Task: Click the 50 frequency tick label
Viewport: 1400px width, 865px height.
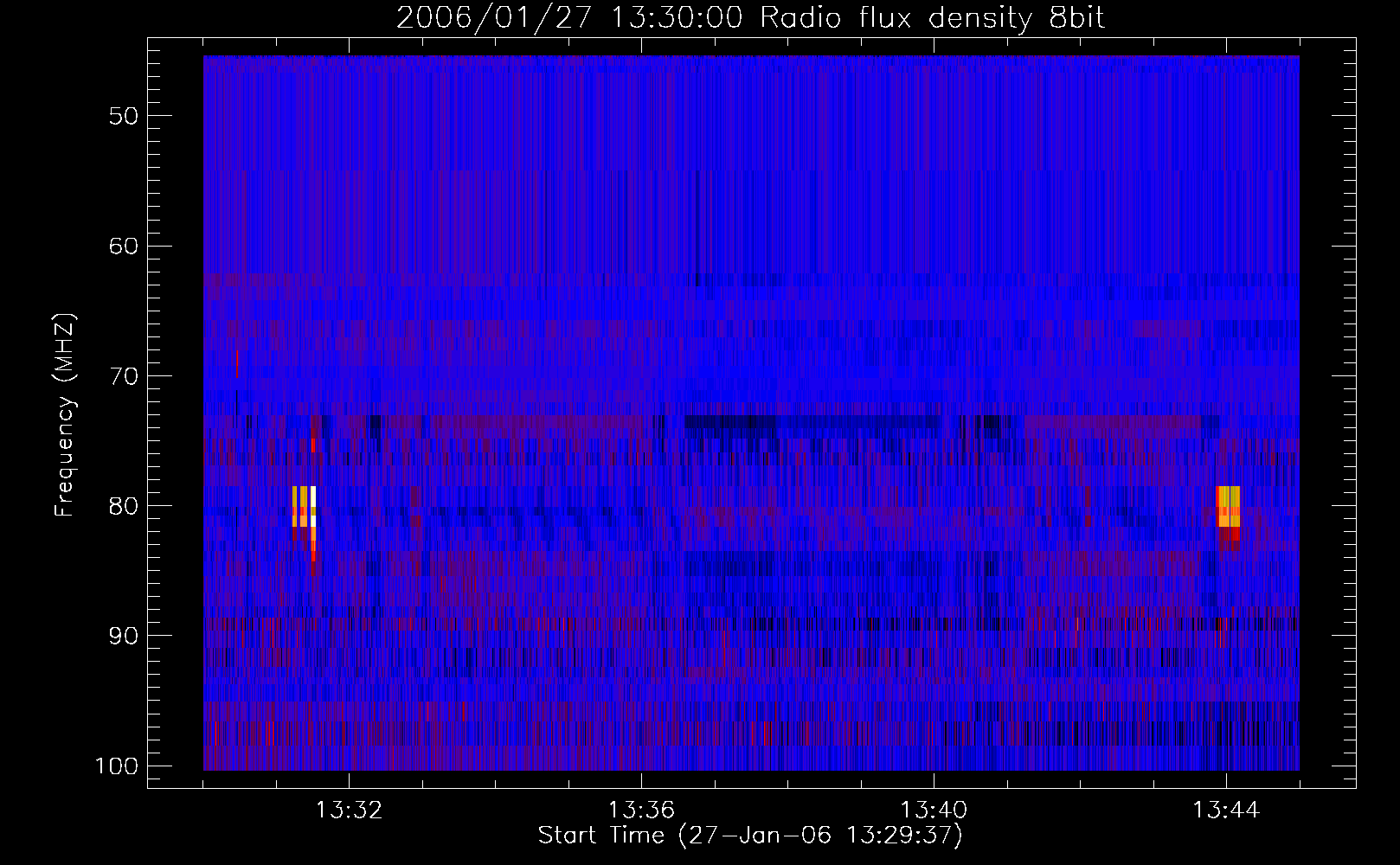Action: [124, 116]
